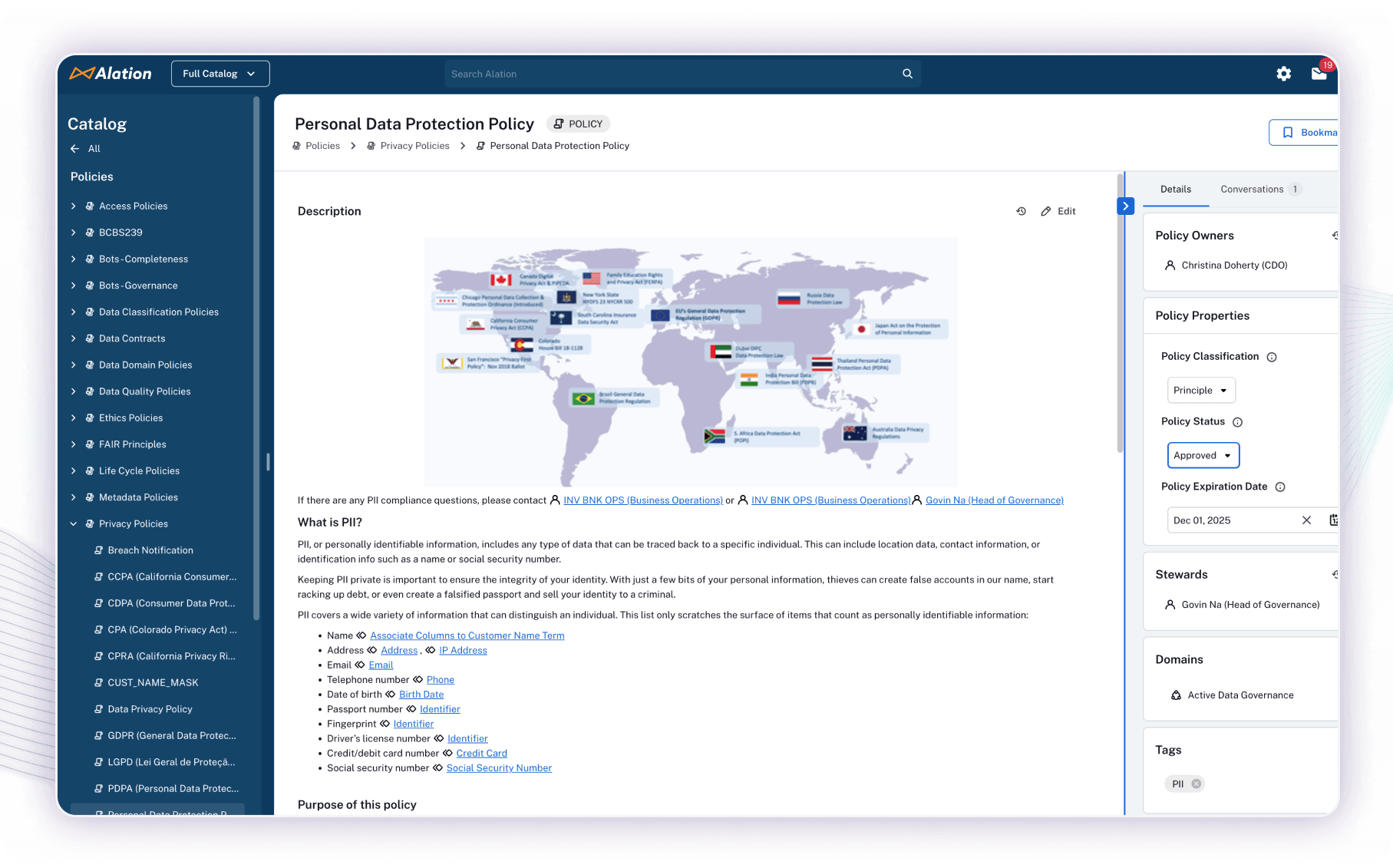The height and width of the screenshot is (868, 1393).
Task: Edit Stewards icon
Action: click(1335, 574)
